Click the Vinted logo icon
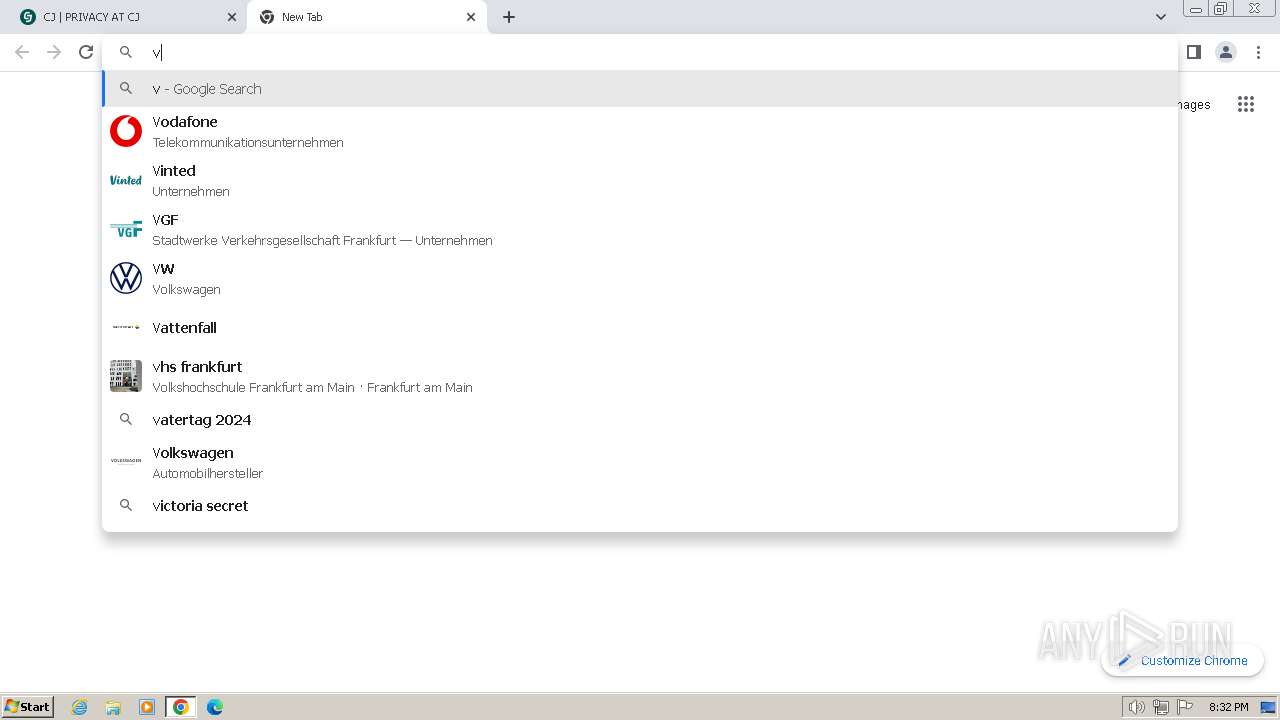This screenshot has width=1280, height=720. (126, 180)
